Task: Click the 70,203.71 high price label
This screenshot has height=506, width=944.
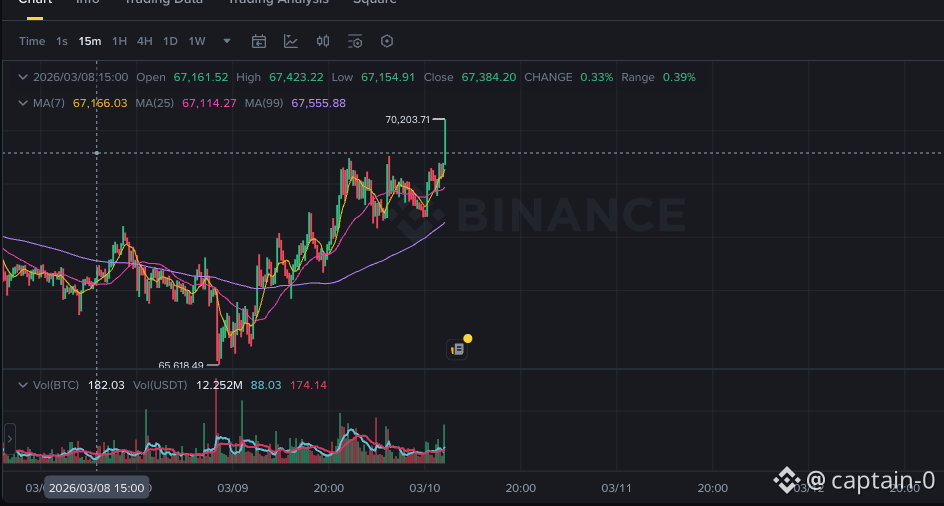Action: [408, 119]
